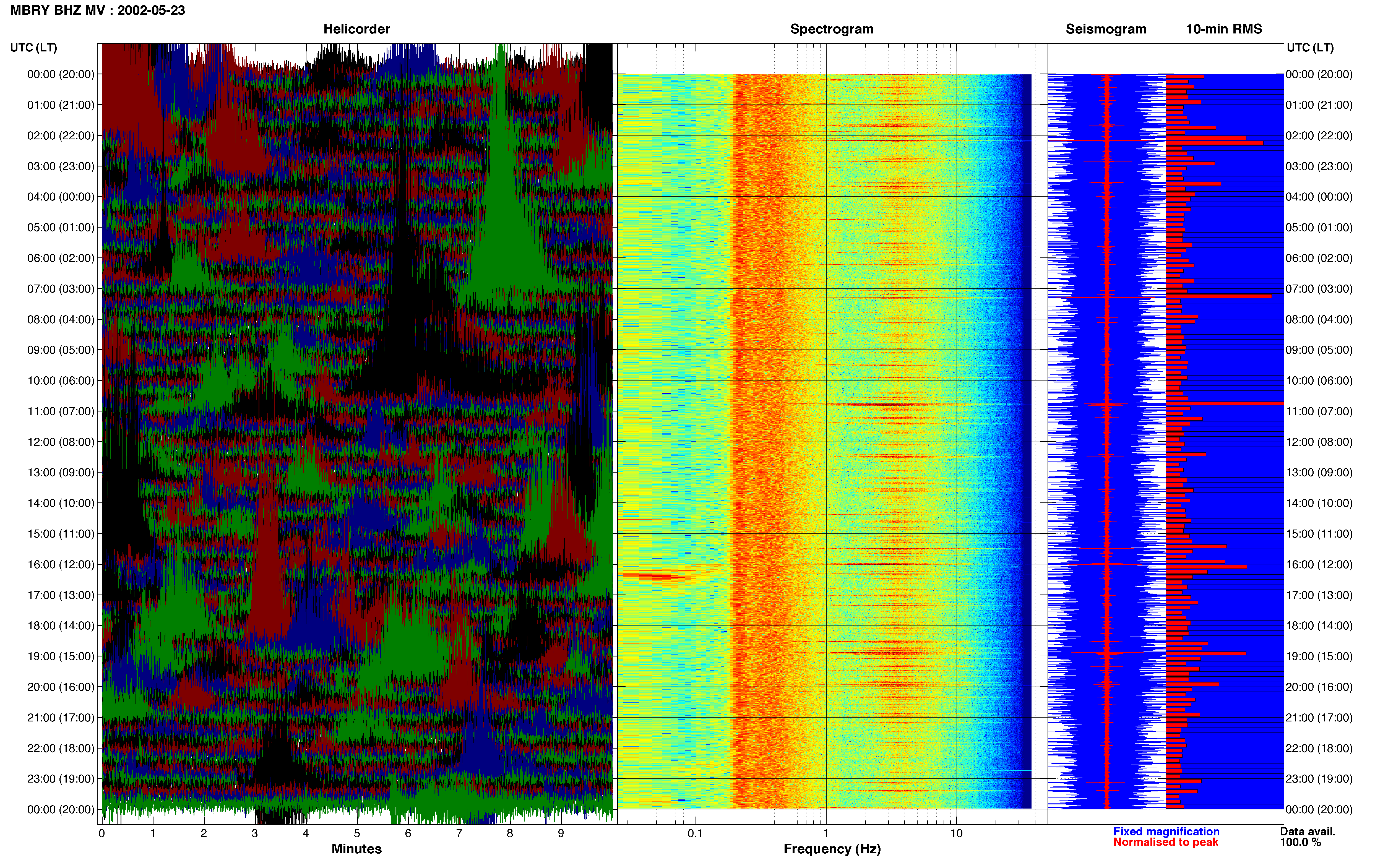Click '03:00 (23:00)' on the Helicorder time axis
This screenshot has height=868, width=1388.
click(x=61, y=166)
